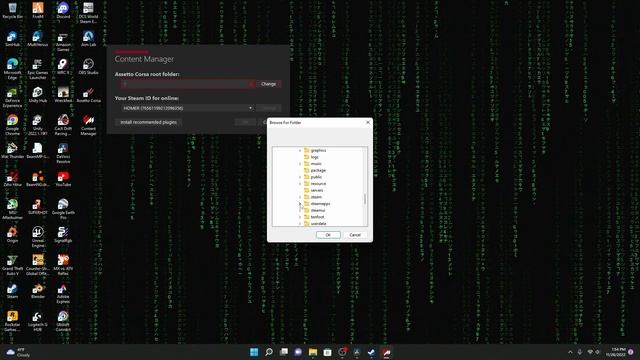Select the SimHub desktop shortcut

[x=12, y=39]
